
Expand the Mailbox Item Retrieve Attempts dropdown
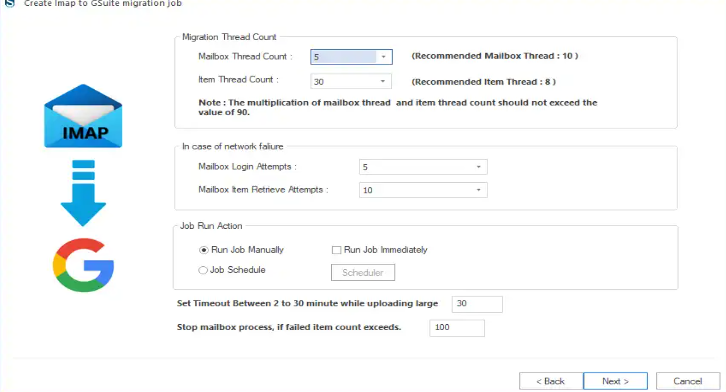coord(423,190)
